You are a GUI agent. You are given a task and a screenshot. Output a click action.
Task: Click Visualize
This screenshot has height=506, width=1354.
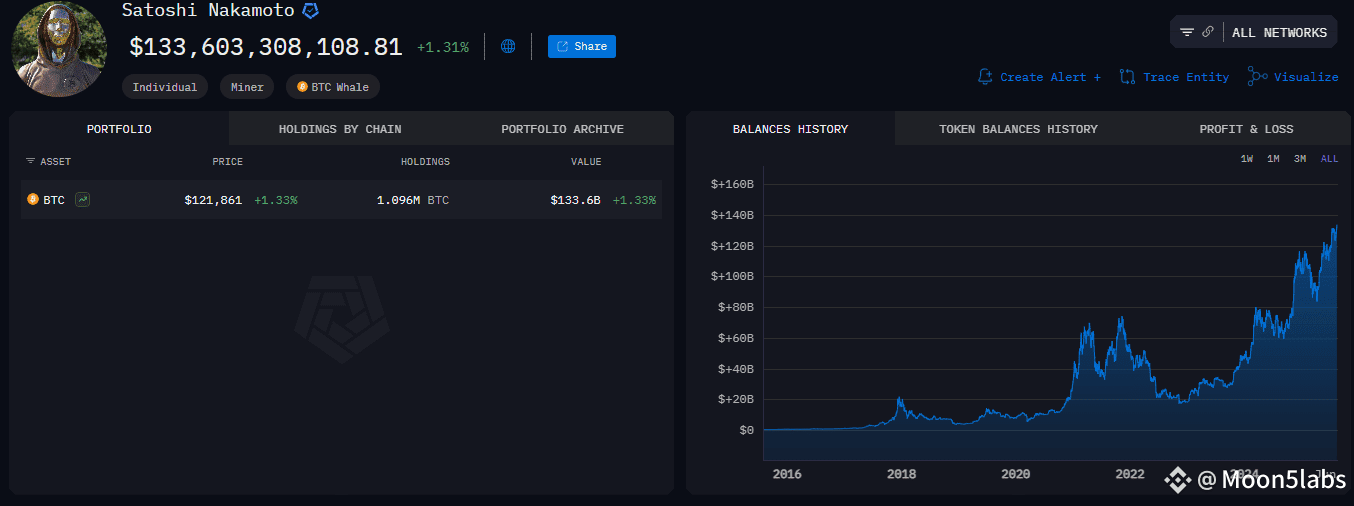1293,77
